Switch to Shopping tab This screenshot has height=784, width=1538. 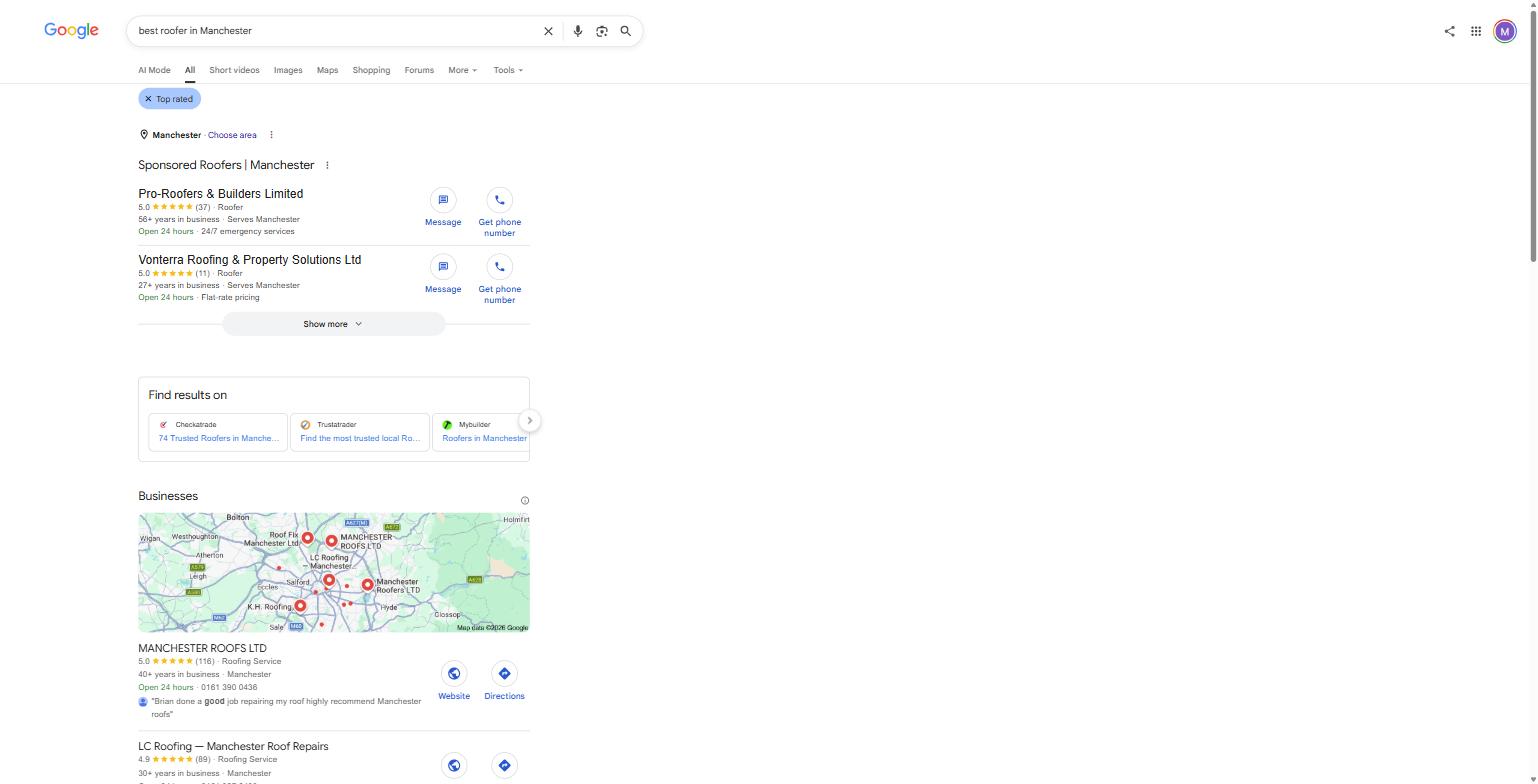point(371,70)
